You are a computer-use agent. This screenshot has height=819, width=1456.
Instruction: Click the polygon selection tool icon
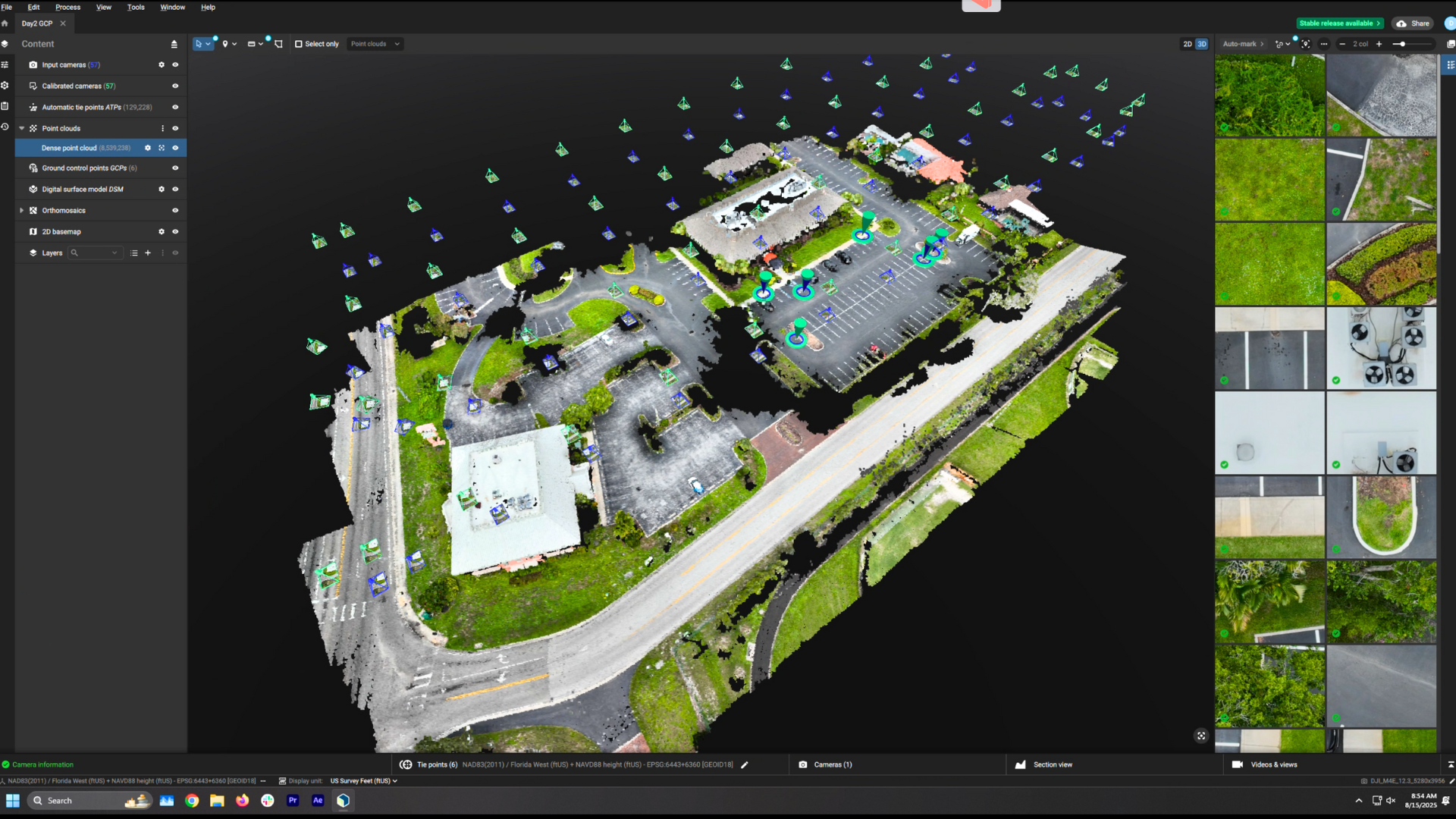point(278,44)
